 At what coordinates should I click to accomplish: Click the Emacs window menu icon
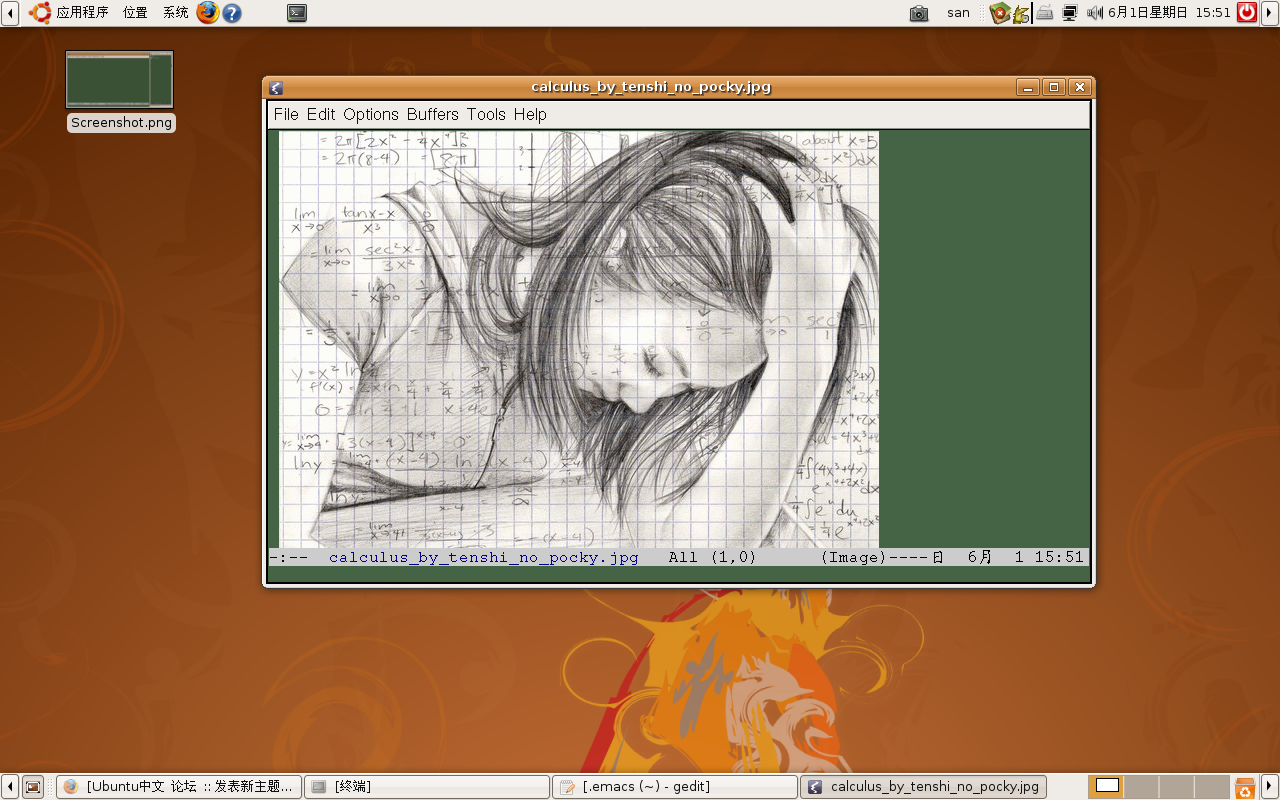click(x=276, y=87)
